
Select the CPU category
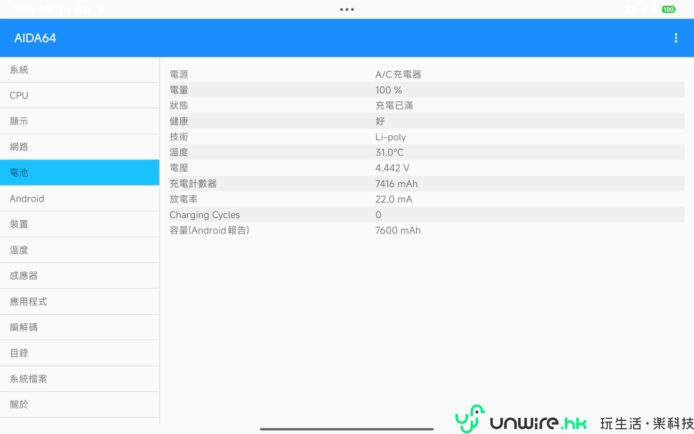pos(80,96)
